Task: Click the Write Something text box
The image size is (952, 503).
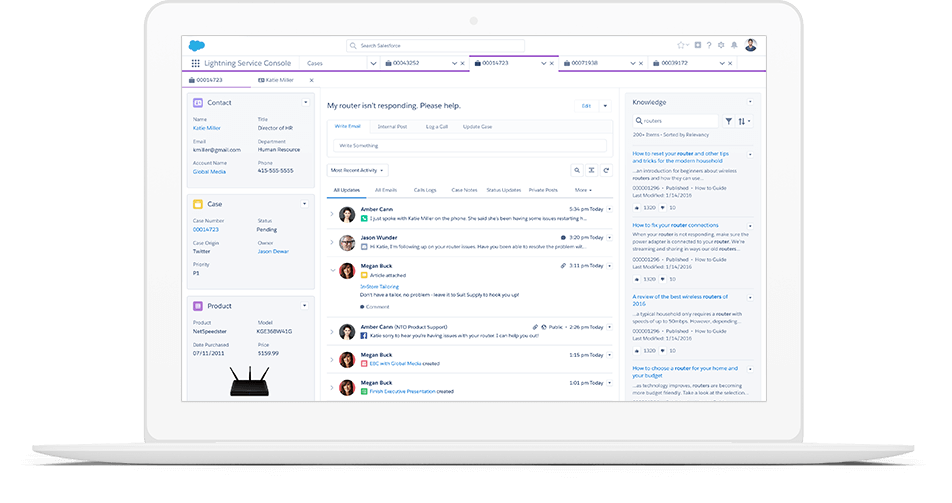Action: click(470, 146)
